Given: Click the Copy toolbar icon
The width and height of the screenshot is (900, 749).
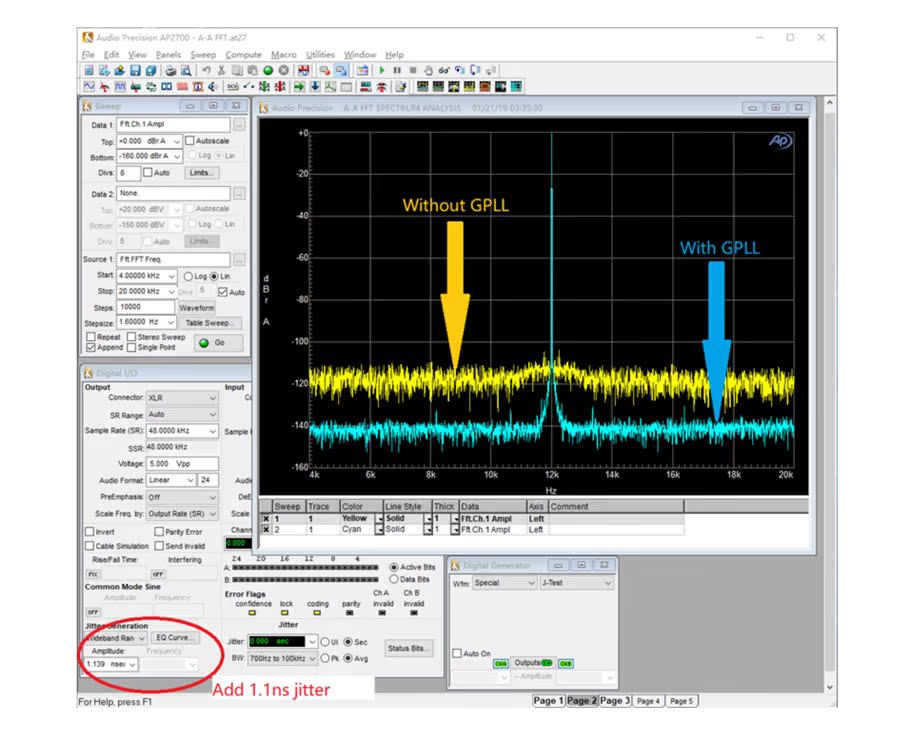Looking at the screenshot, I should (236, 70).
